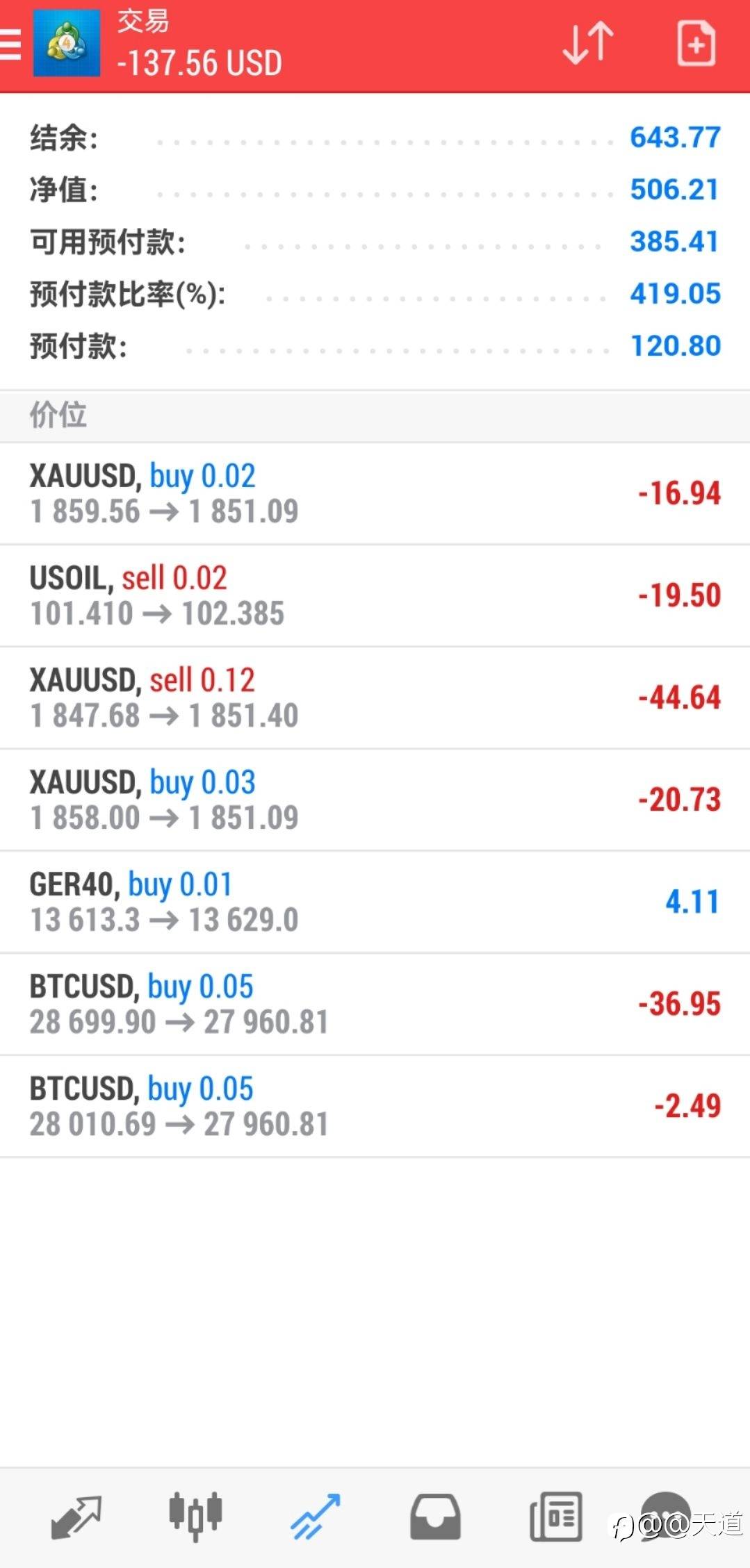Tap the 结余 balance value 643.77
This screenshot has height=1568, width=750.
tap(674, 138)
